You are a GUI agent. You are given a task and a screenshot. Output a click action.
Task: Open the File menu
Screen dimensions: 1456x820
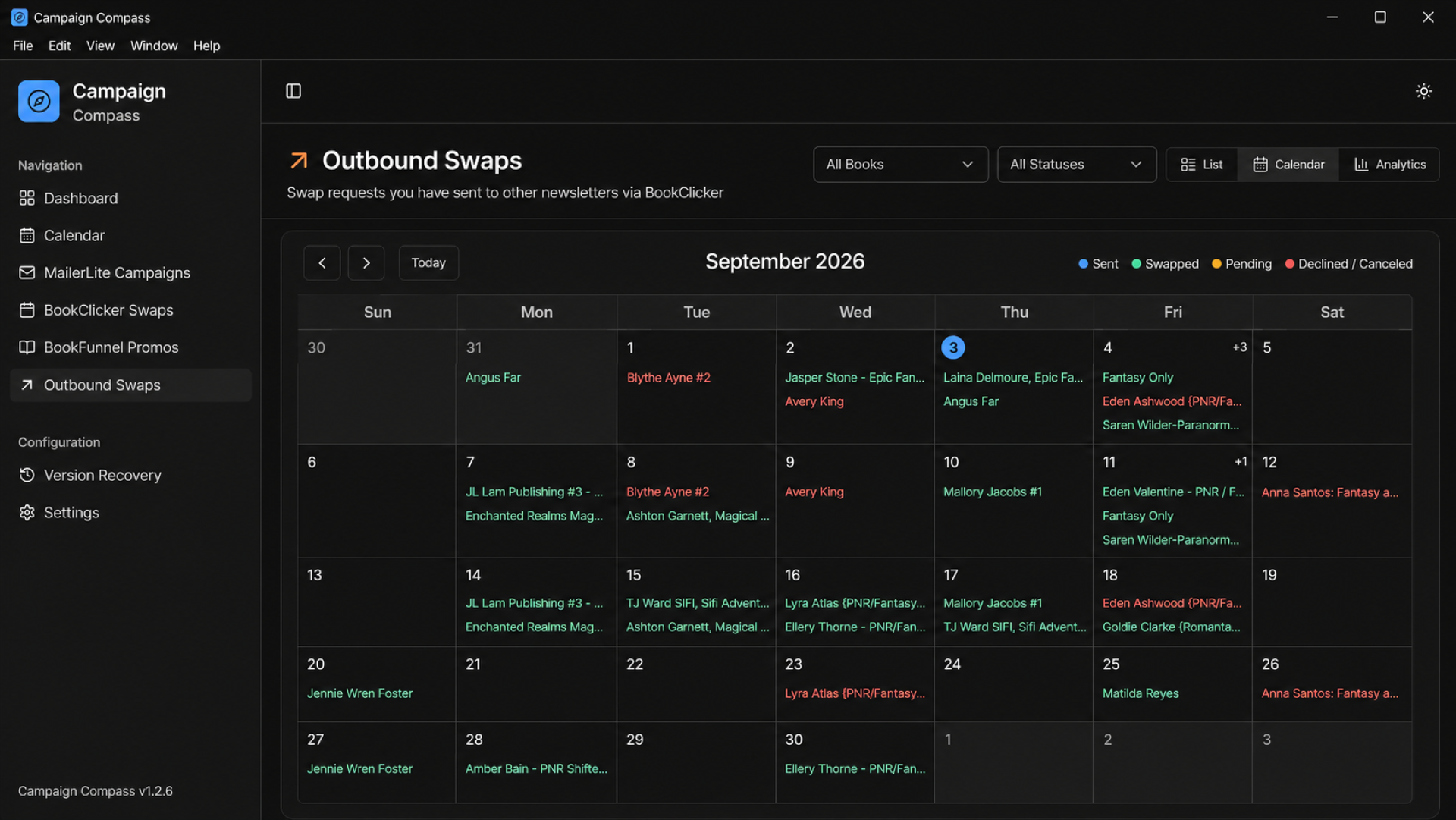(23, 46)
